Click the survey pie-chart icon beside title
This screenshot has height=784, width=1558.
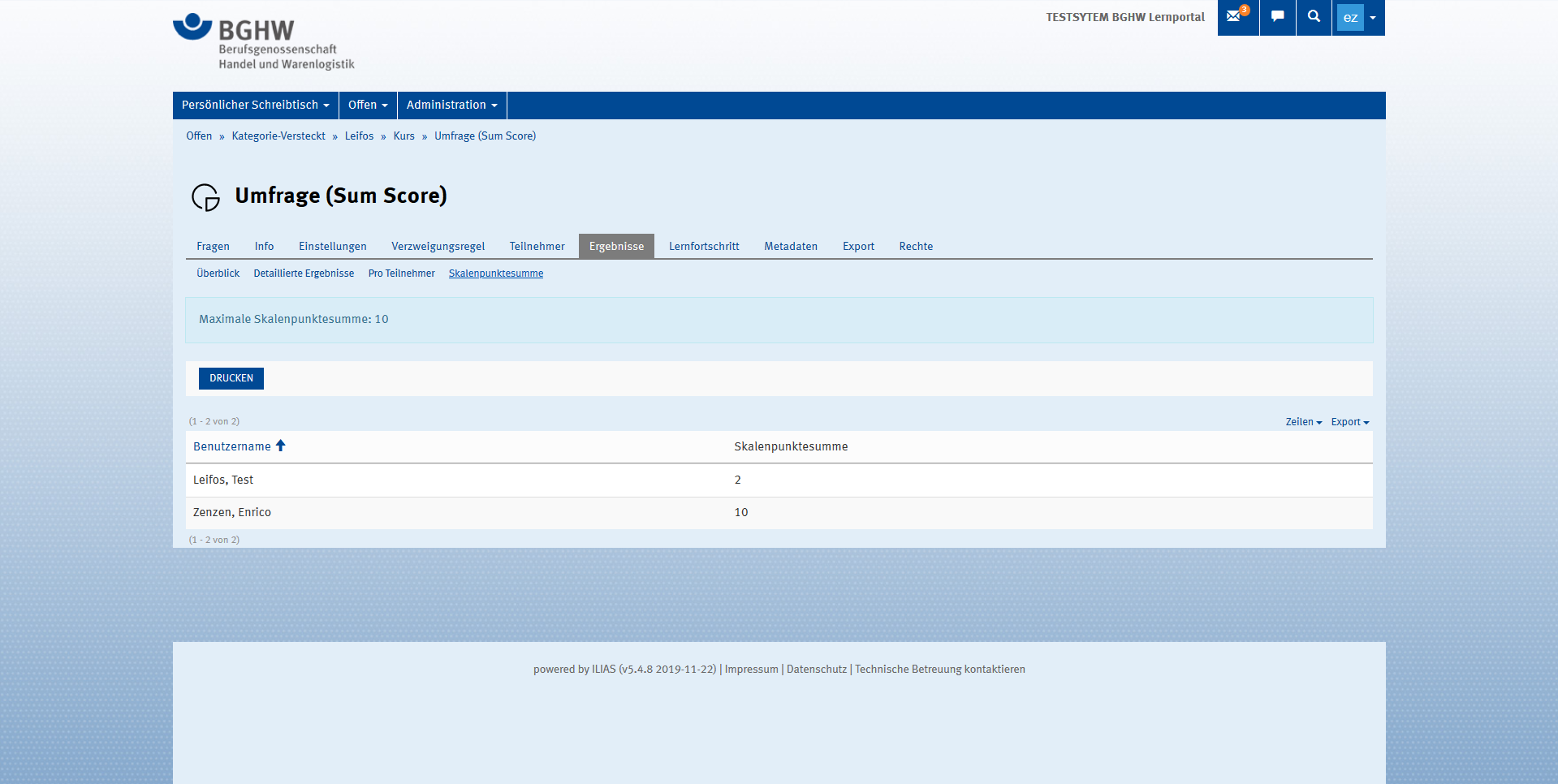point(205,197)
